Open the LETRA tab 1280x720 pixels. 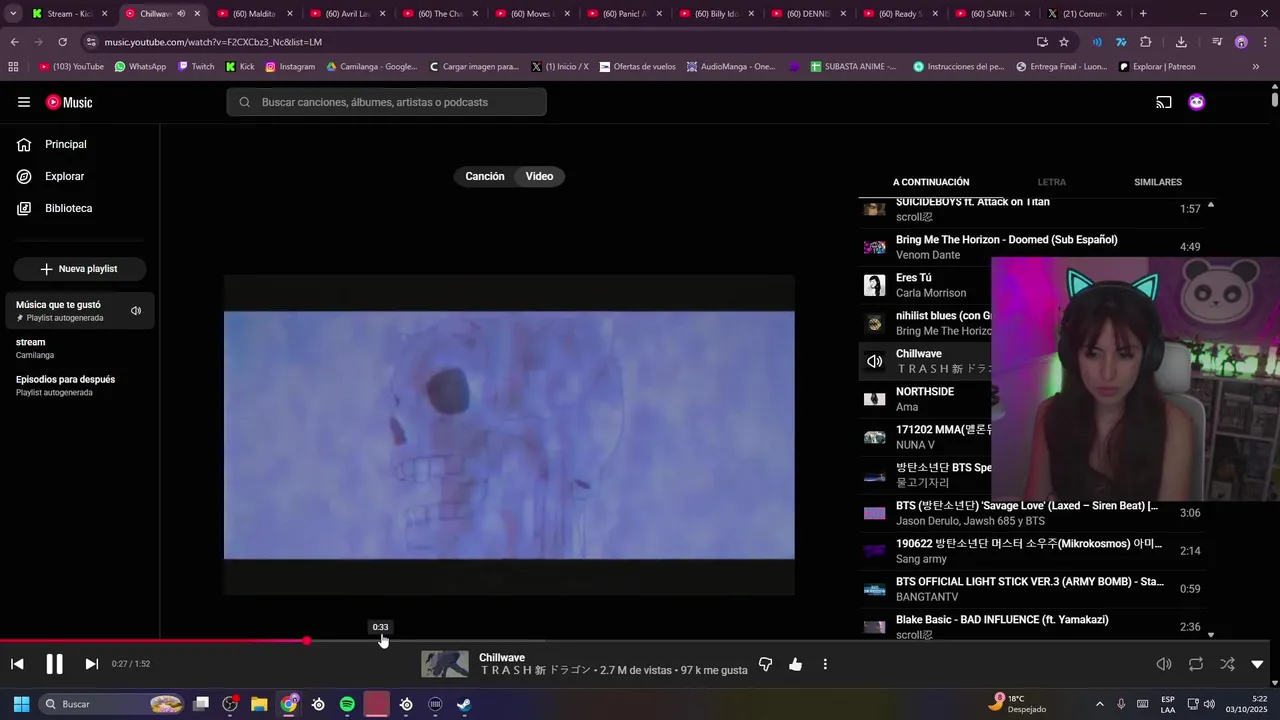[1052, 182]
